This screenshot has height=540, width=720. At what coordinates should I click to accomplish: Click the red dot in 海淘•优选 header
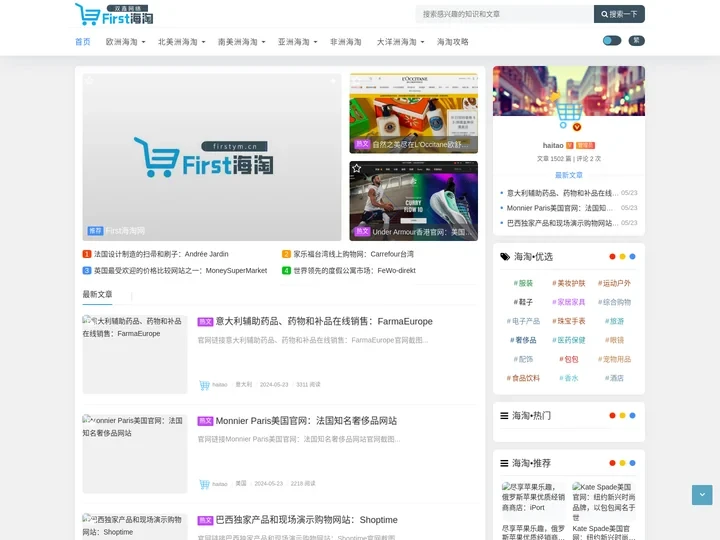[612, 257]
